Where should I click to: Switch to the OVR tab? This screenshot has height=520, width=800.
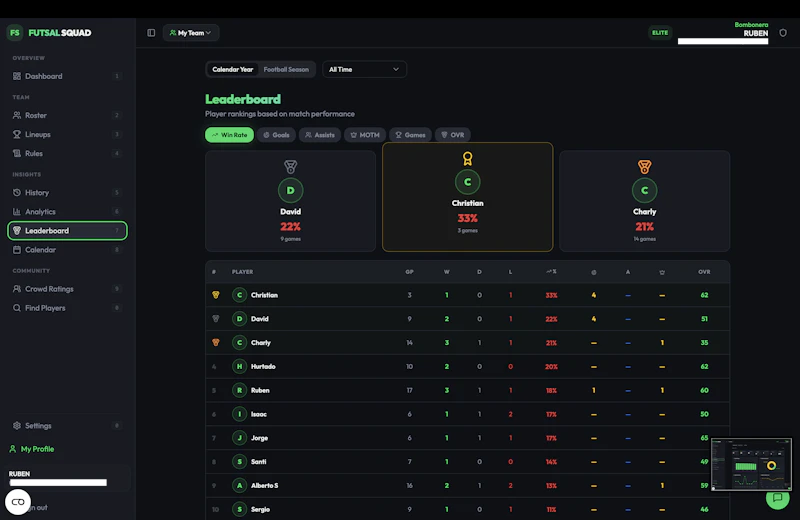click(453, 135)
